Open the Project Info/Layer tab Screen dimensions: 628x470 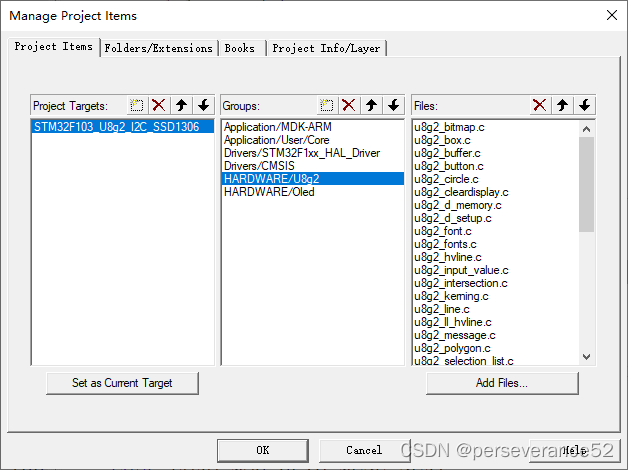(326, 48)
